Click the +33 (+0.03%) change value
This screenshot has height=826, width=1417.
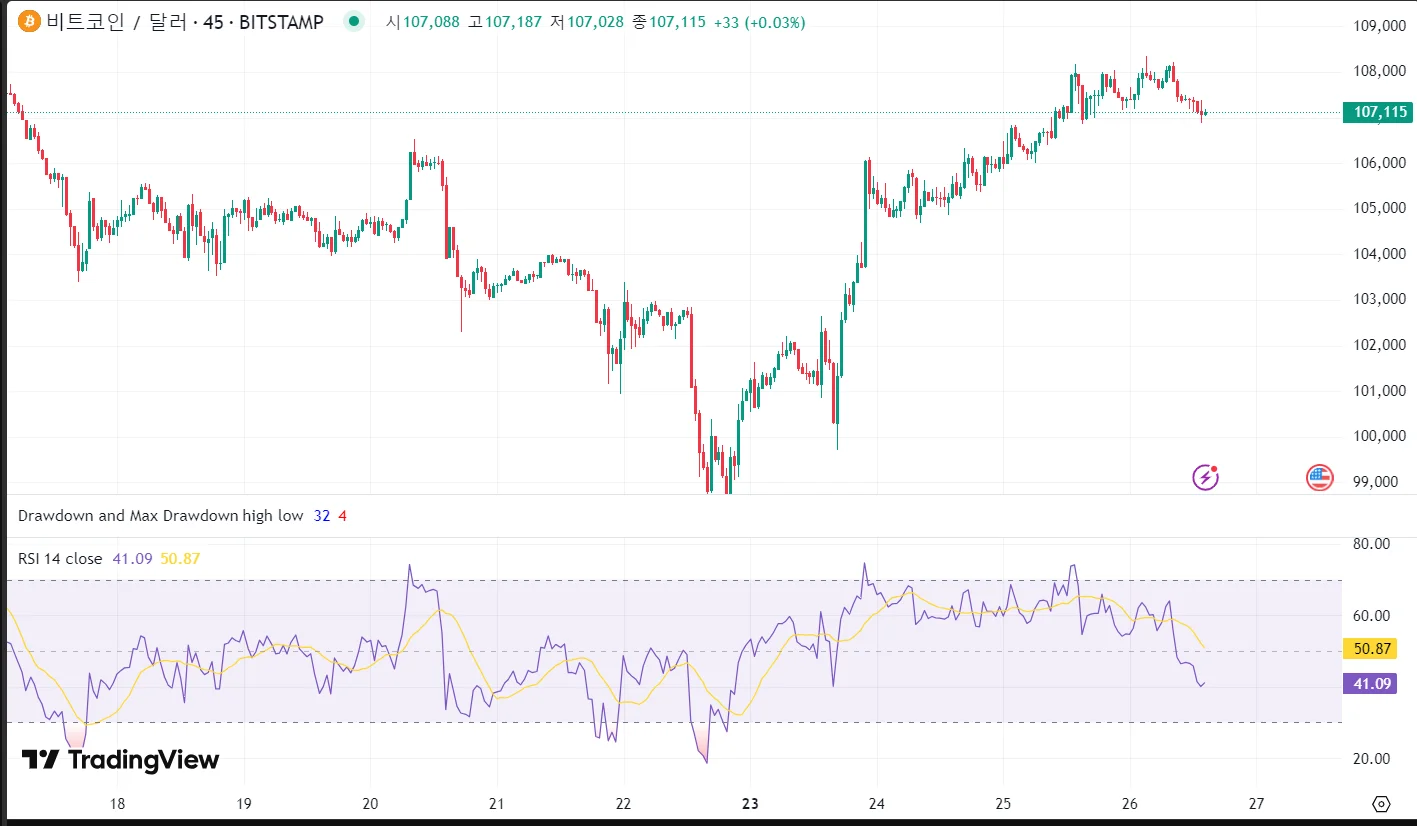point(759,22)
